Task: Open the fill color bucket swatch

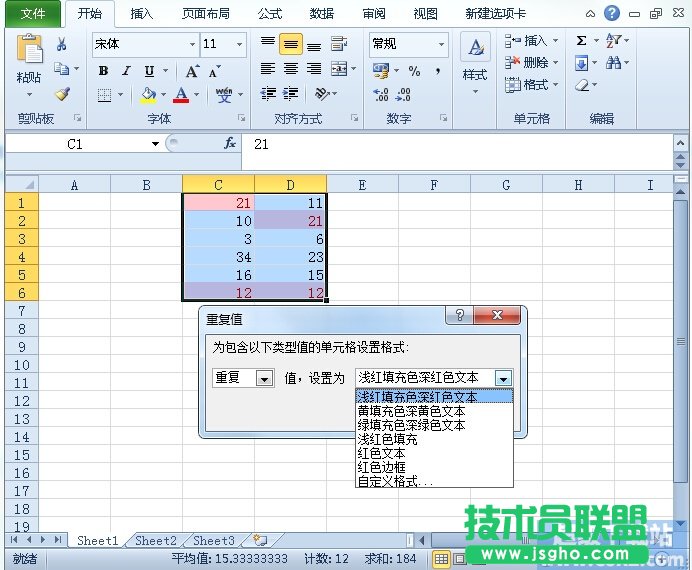Action: [149, 95]
